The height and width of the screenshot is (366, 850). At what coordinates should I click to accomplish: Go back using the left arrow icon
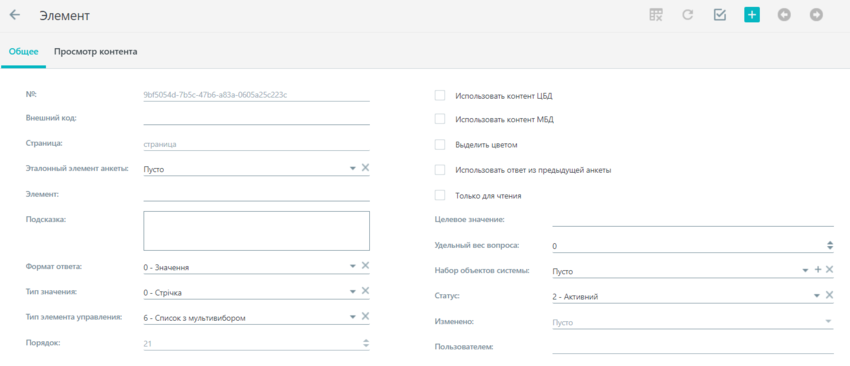[15, 15]
